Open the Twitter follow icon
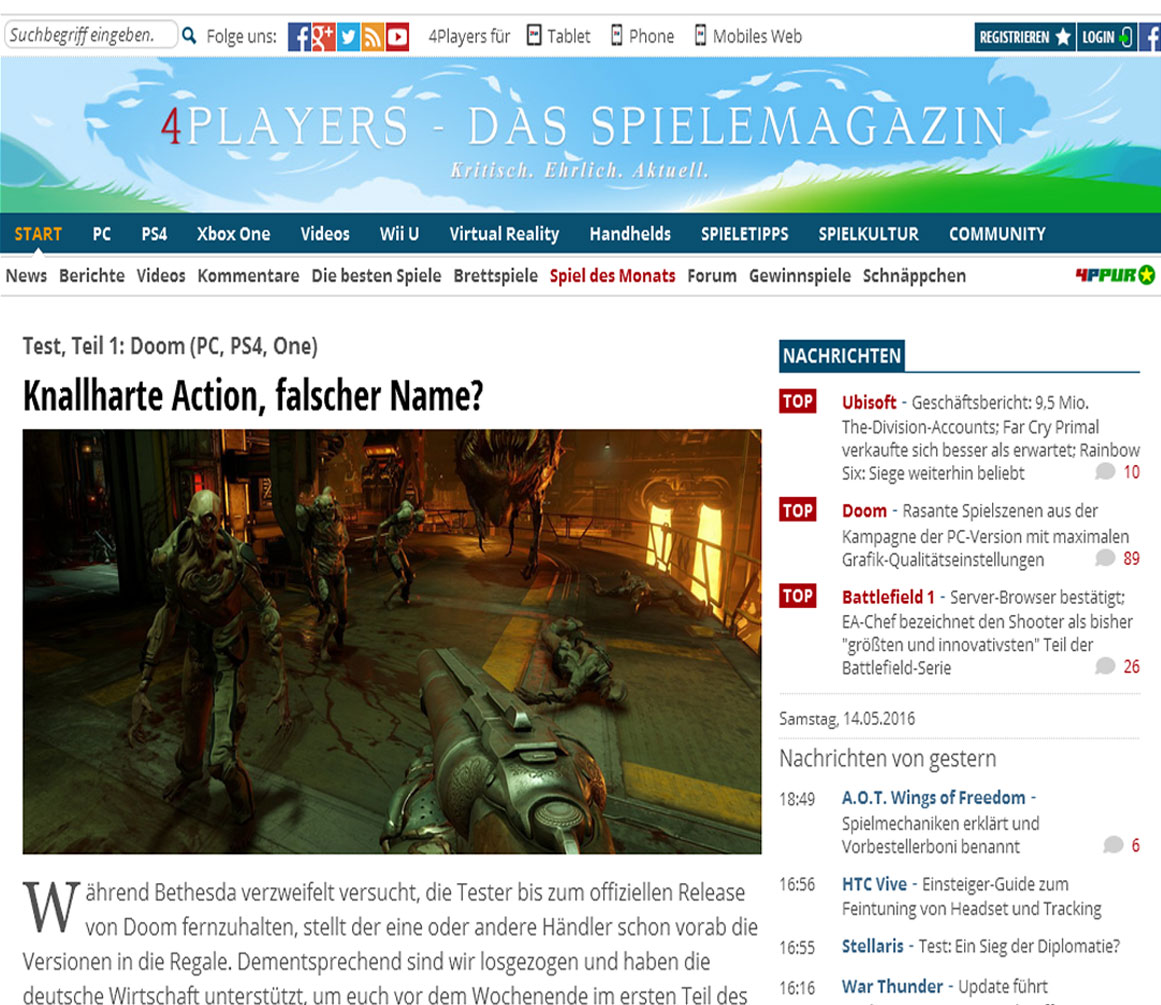The width and height of the screenshot is (1161, 1005). click(348, 36)
